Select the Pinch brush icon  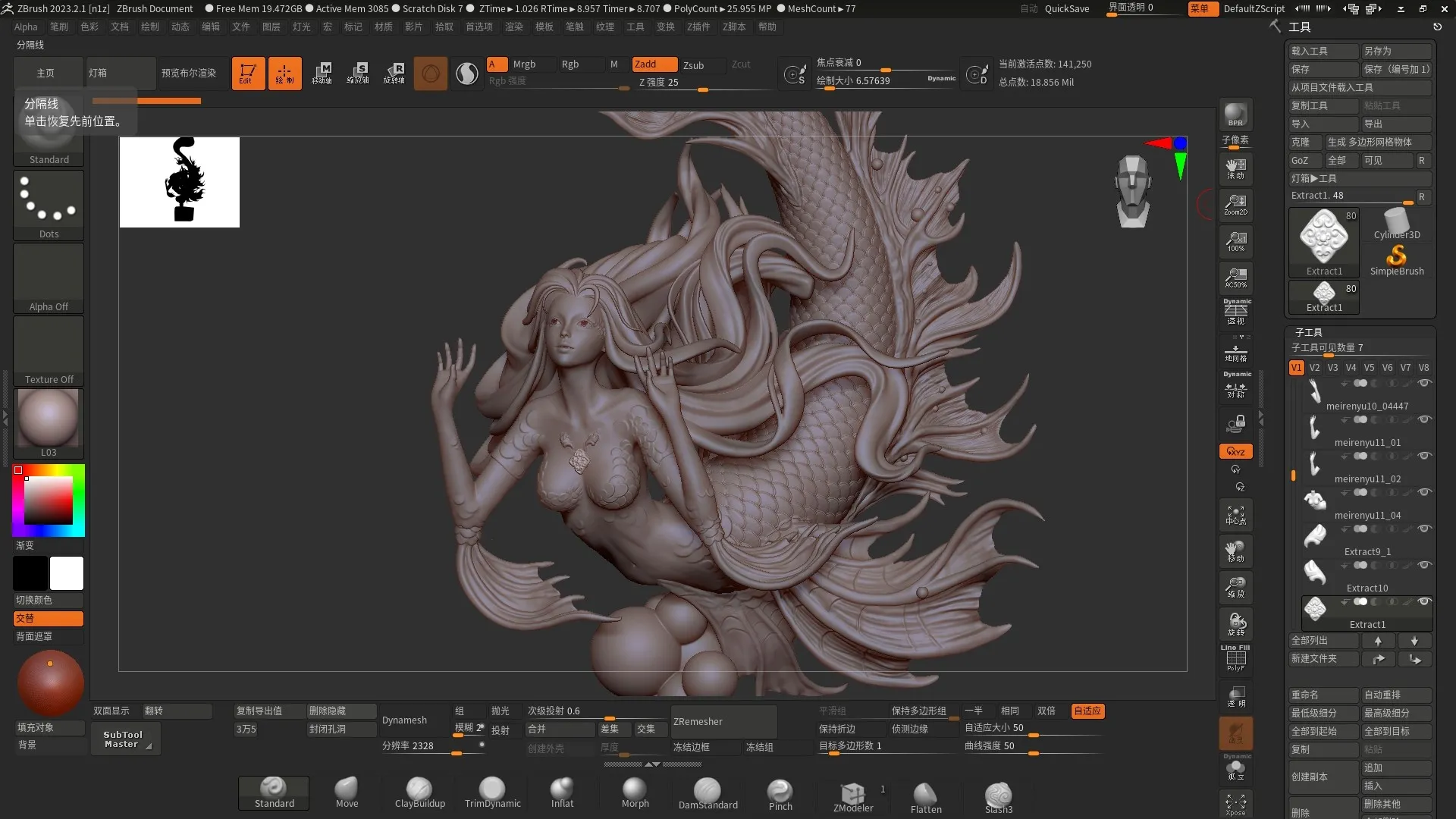click(x=780, y=792)
